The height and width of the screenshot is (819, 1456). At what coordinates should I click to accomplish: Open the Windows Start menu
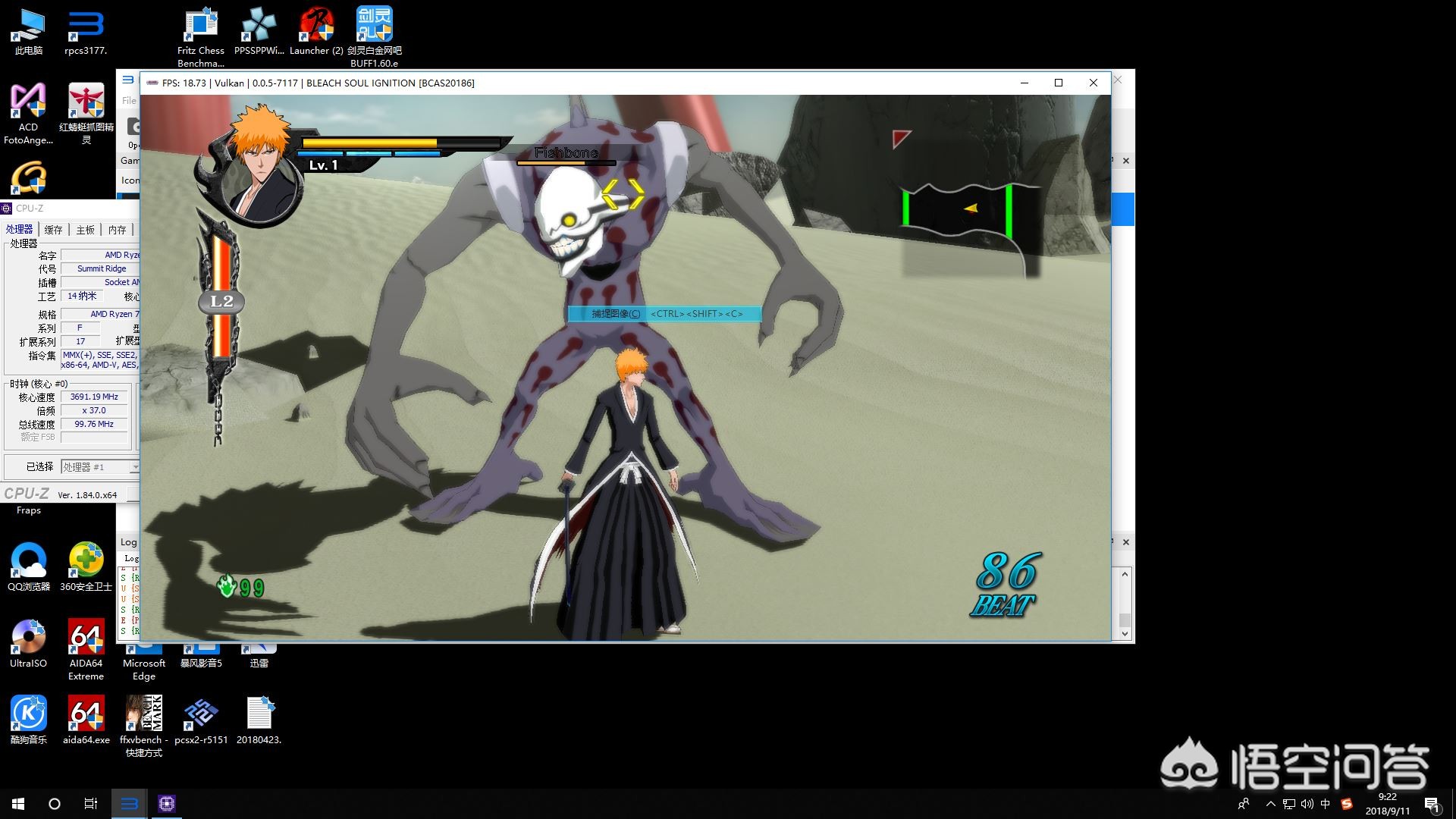(18, 804)
